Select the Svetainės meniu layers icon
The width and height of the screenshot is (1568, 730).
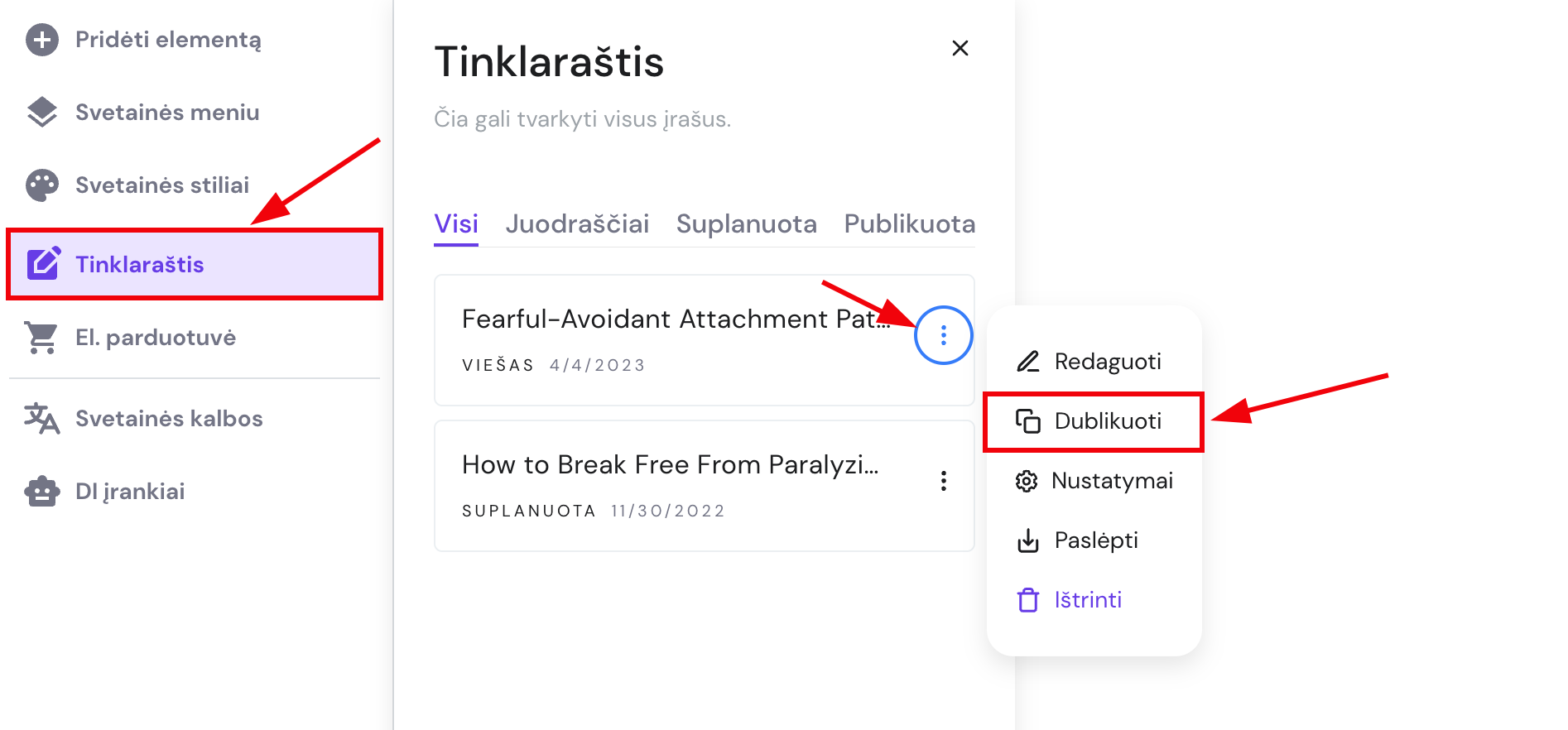42,112
